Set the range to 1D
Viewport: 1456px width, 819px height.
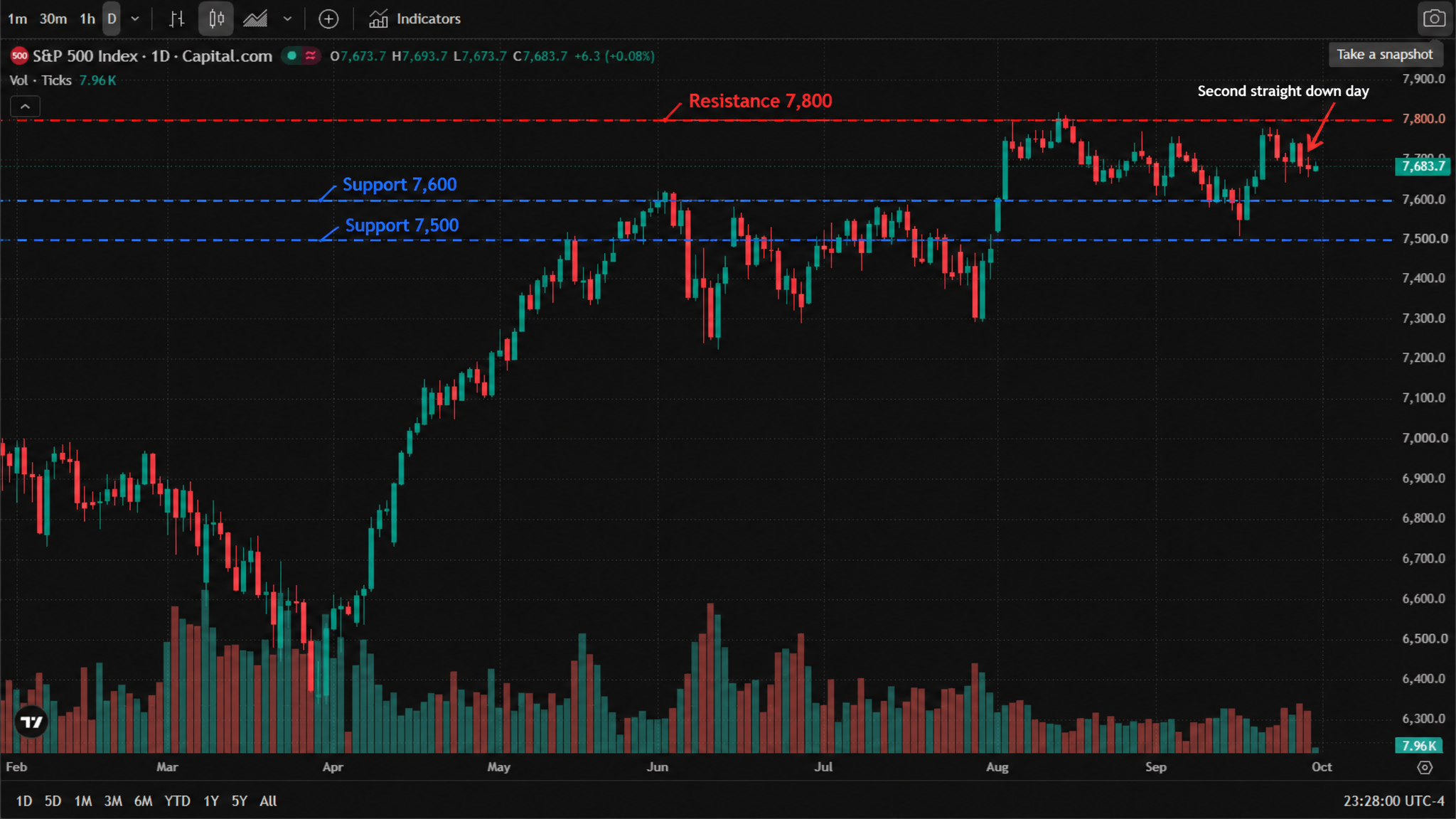click(x=24, y=801)
